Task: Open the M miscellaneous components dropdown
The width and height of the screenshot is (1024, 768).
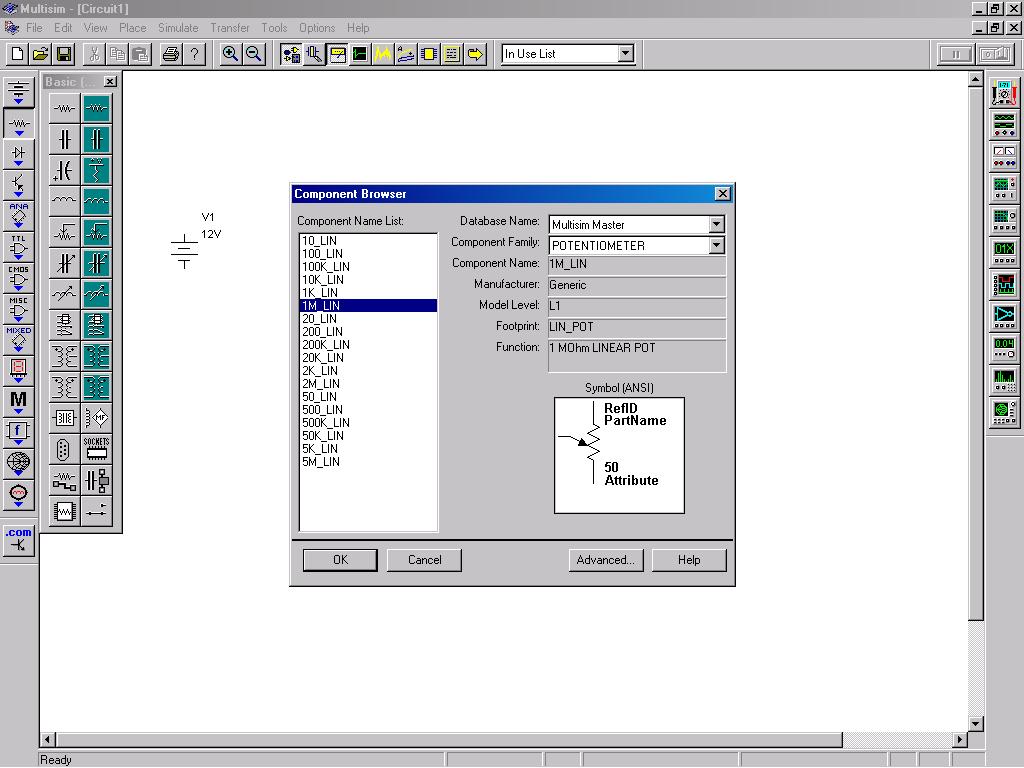Action: tap(18, 401)
